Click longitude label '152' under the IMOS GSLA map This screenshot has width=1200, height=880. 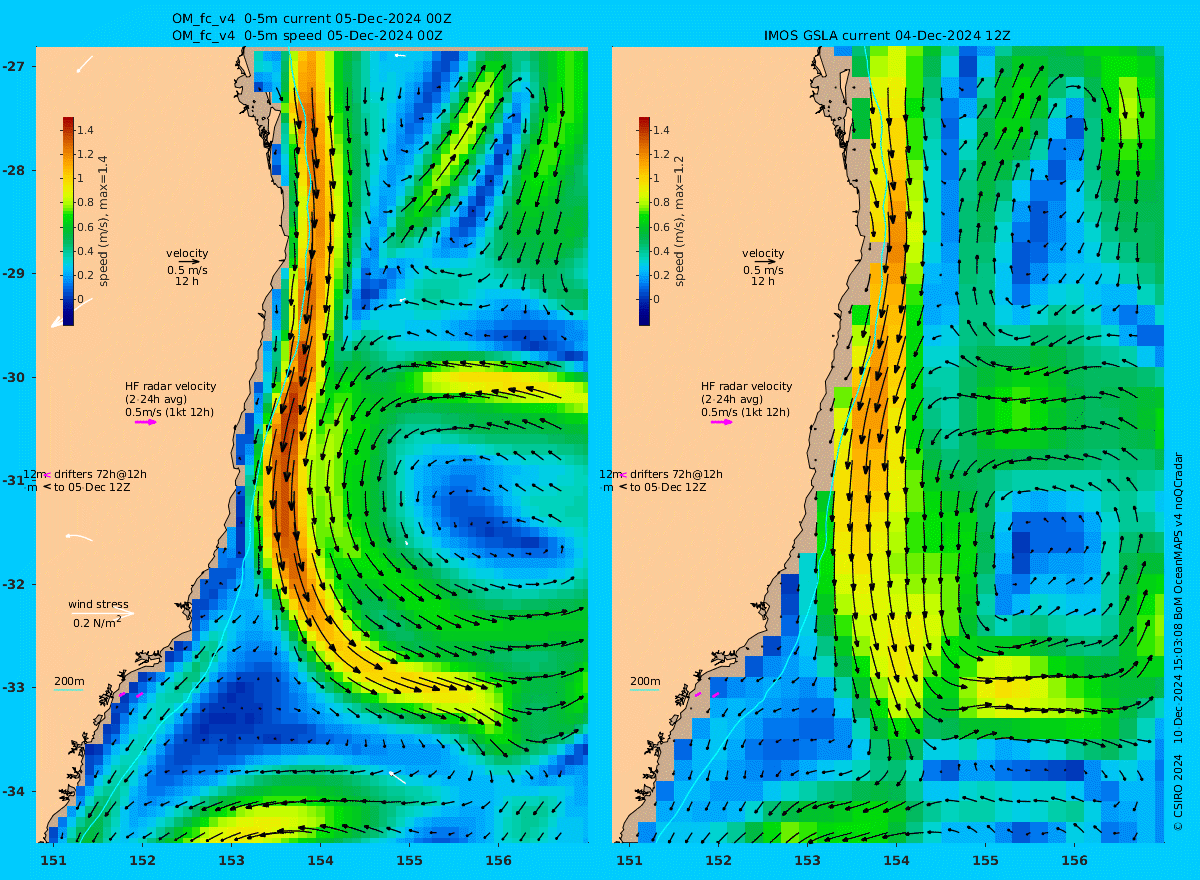[718, 860]
